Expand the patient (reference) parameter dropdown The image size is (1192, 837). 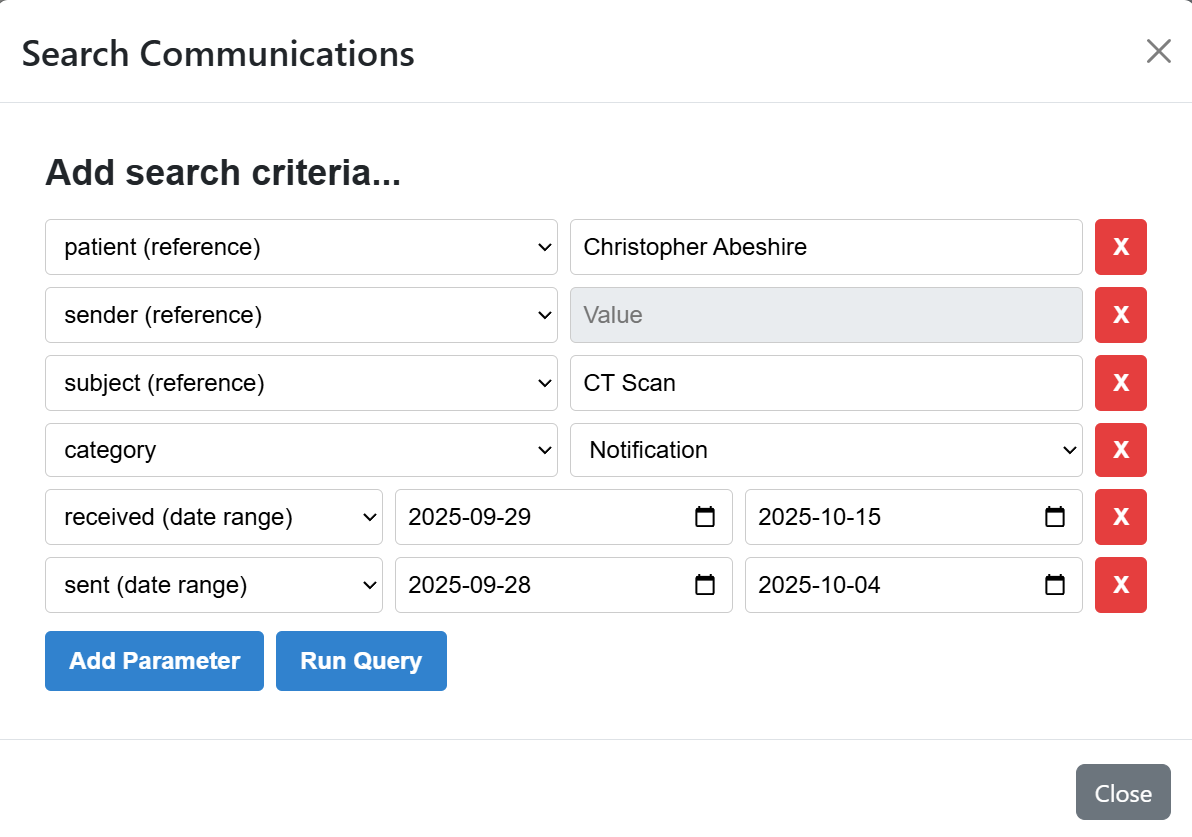[x=300, y=247]
